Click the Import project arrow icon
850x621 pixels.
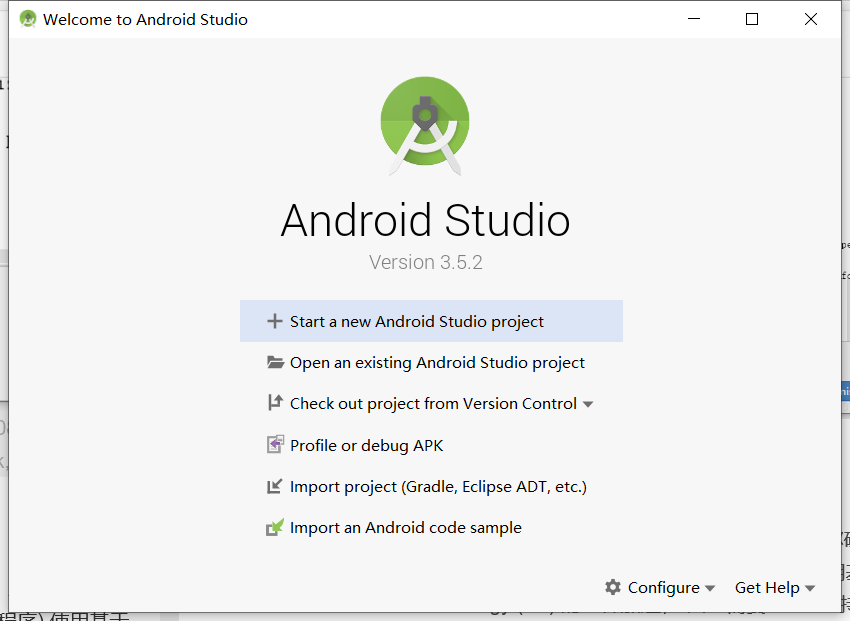tap(275, 486)
